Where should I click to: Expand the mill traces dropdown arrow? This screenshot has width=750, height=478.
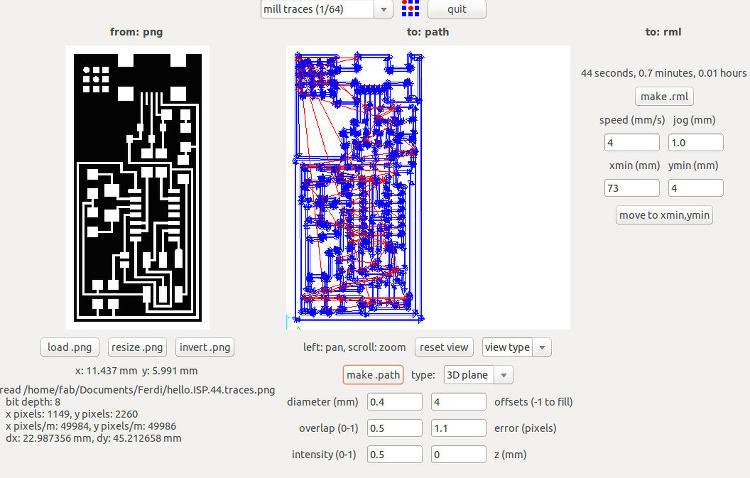point(384,10)
